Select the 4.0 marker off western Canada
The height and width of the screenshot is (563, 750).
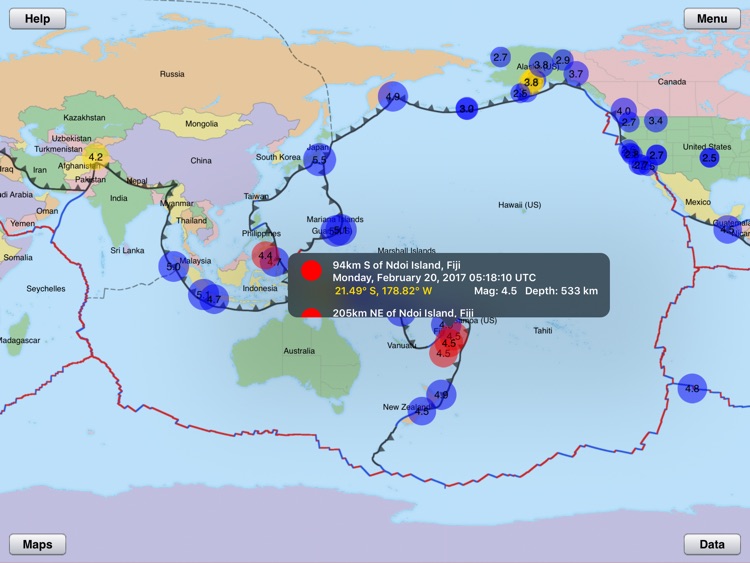[x=623, y=110]
